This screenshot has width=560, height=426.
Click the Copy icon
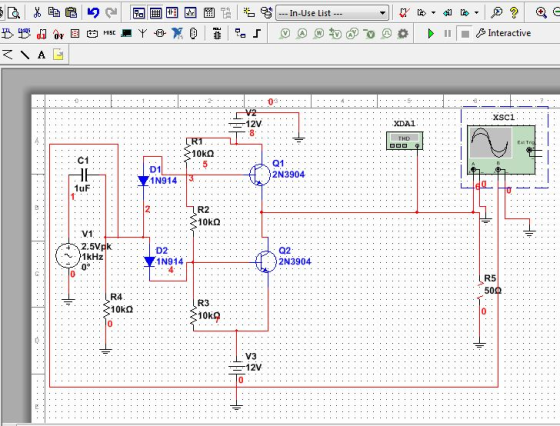(x=54, y=12)
